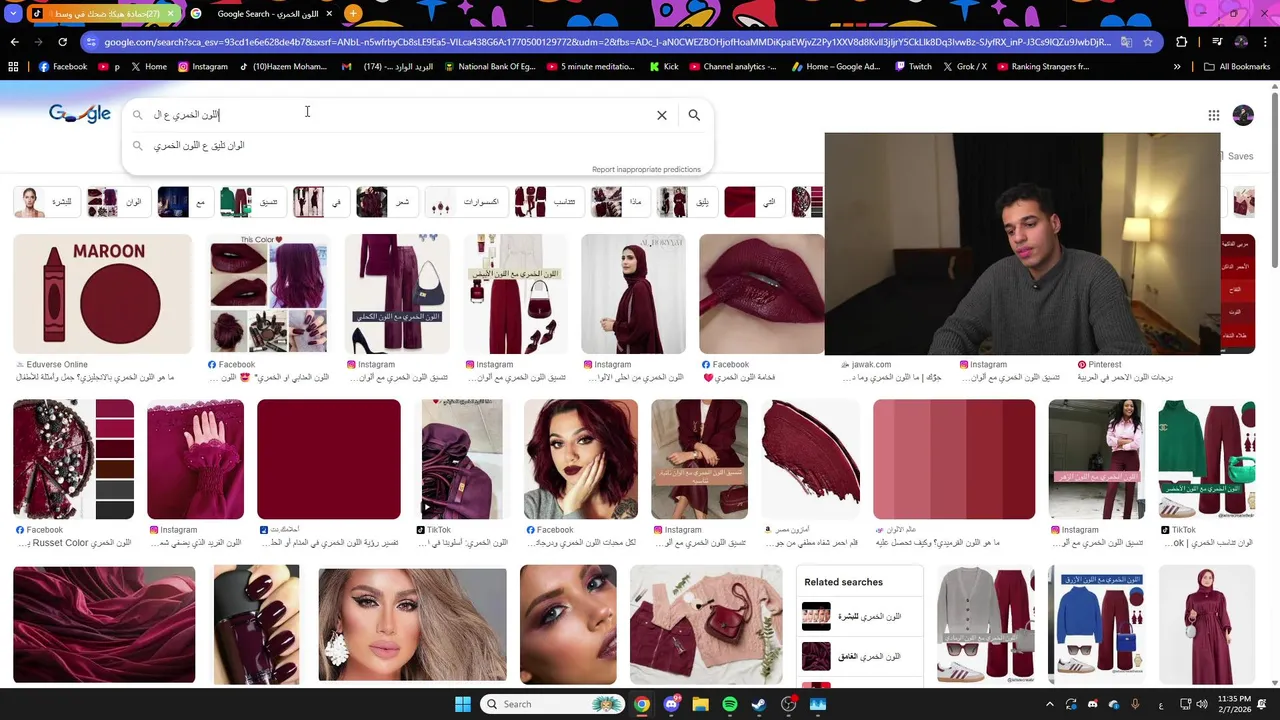The image size is (1280, 720).
Task: Open the microphone tray icon
Action: pos(1135,704)
